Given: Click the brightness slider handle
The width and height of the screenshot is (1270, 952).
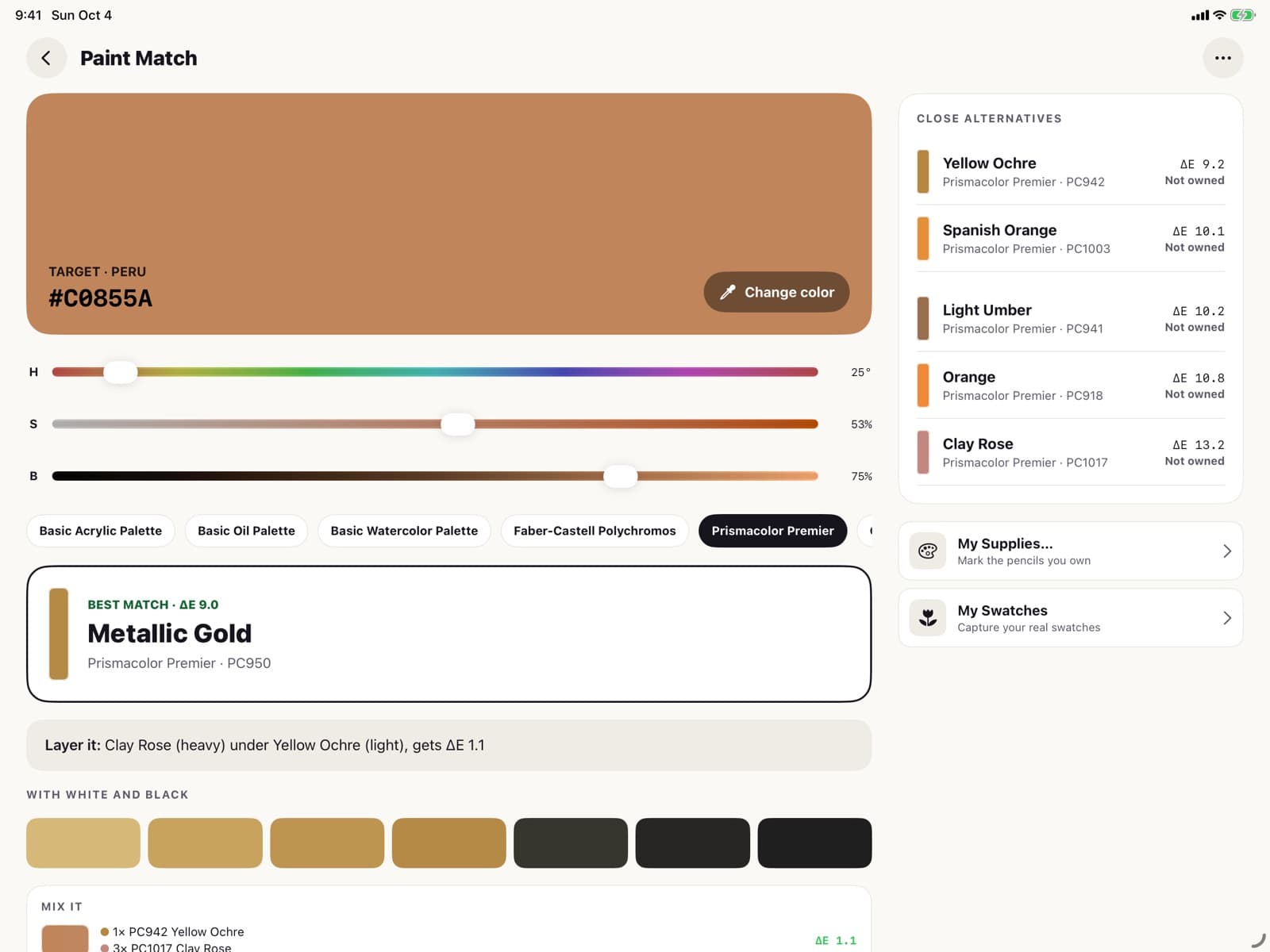Looking at the screenshot, I should [620, 476].
